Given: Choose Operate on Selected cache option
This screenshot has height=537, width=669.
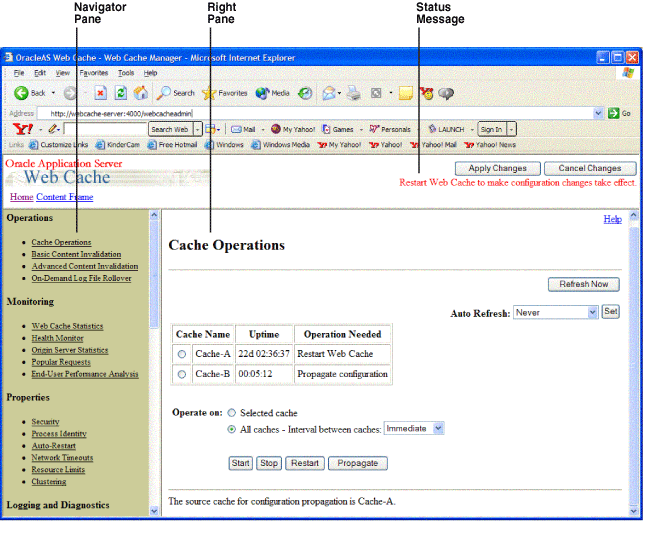Looking at the screenshot, I should [232, 413].
